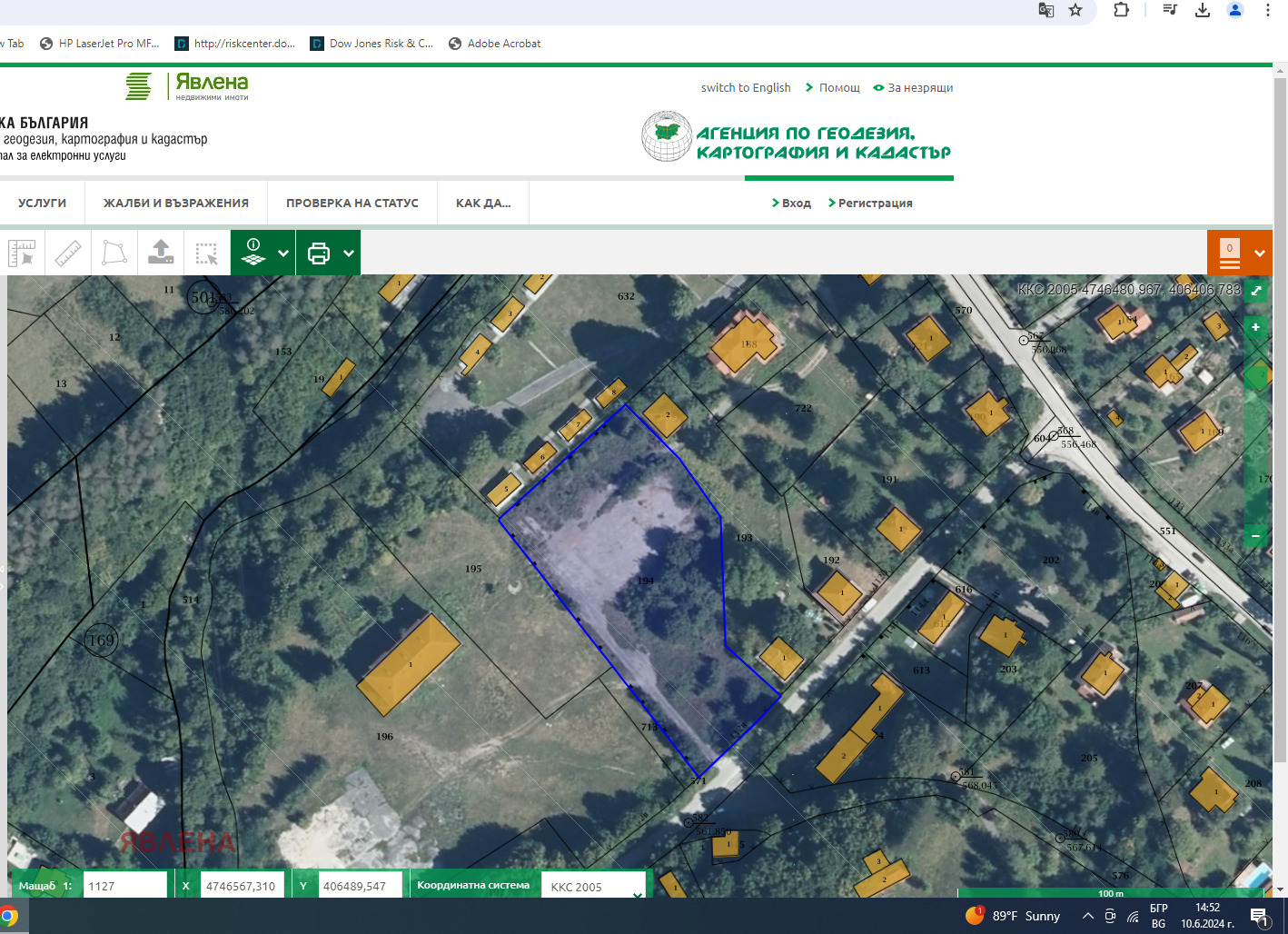Open the УСЛУГИ menu
Screen dimensions: 1288x934
(42, 203)
